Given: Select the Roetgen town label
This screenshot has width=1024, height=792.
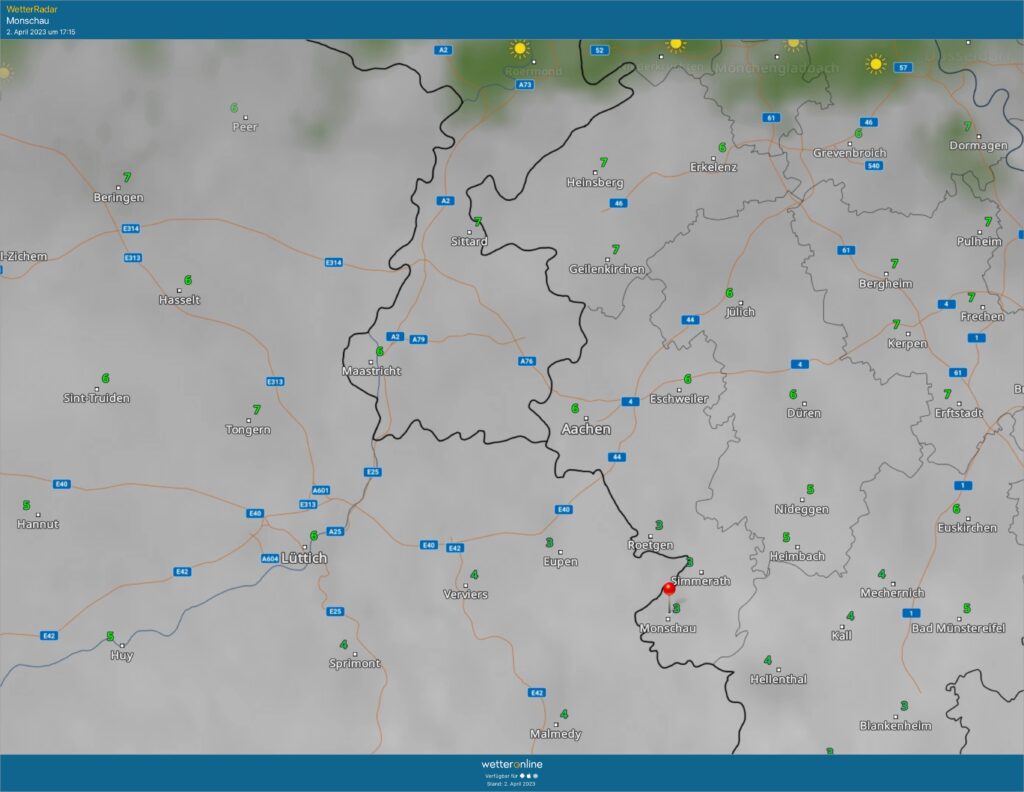Looking at the screenshot, I should coord(650,545).
